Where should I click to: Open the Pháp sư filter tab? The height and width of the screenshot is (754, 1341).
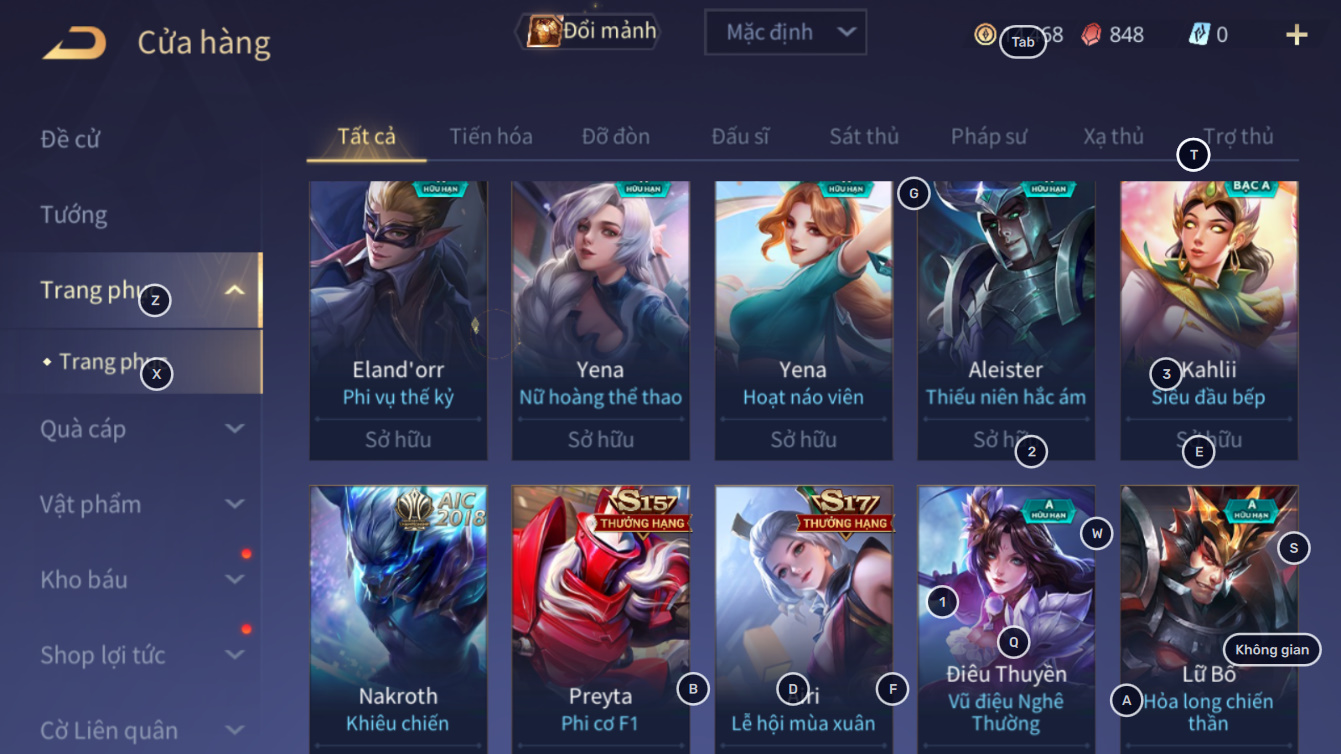989,137
